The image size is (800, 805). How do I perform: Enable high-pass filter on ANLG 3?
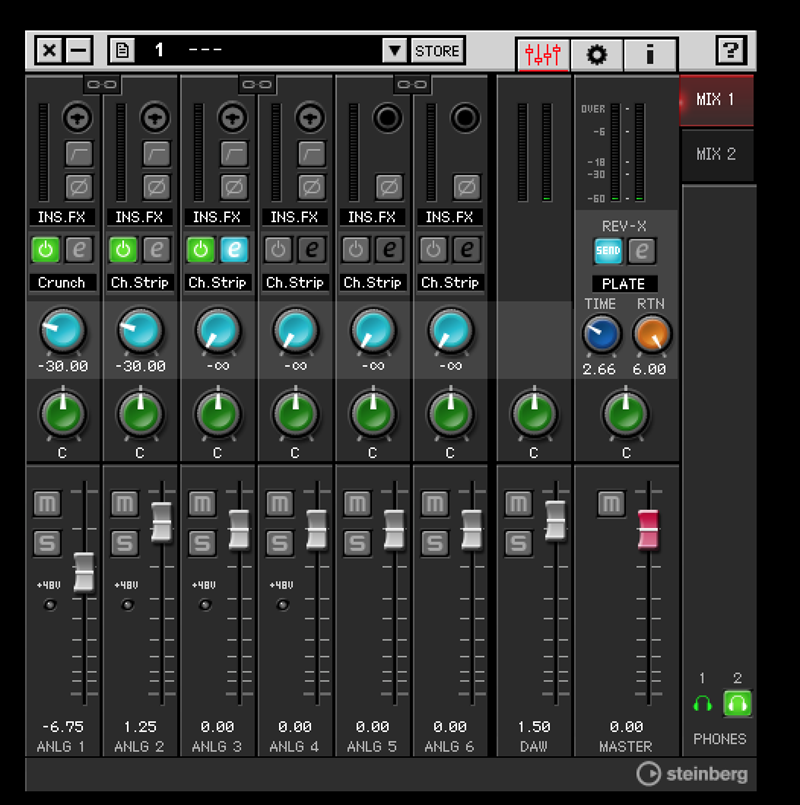tap(234, 153)
